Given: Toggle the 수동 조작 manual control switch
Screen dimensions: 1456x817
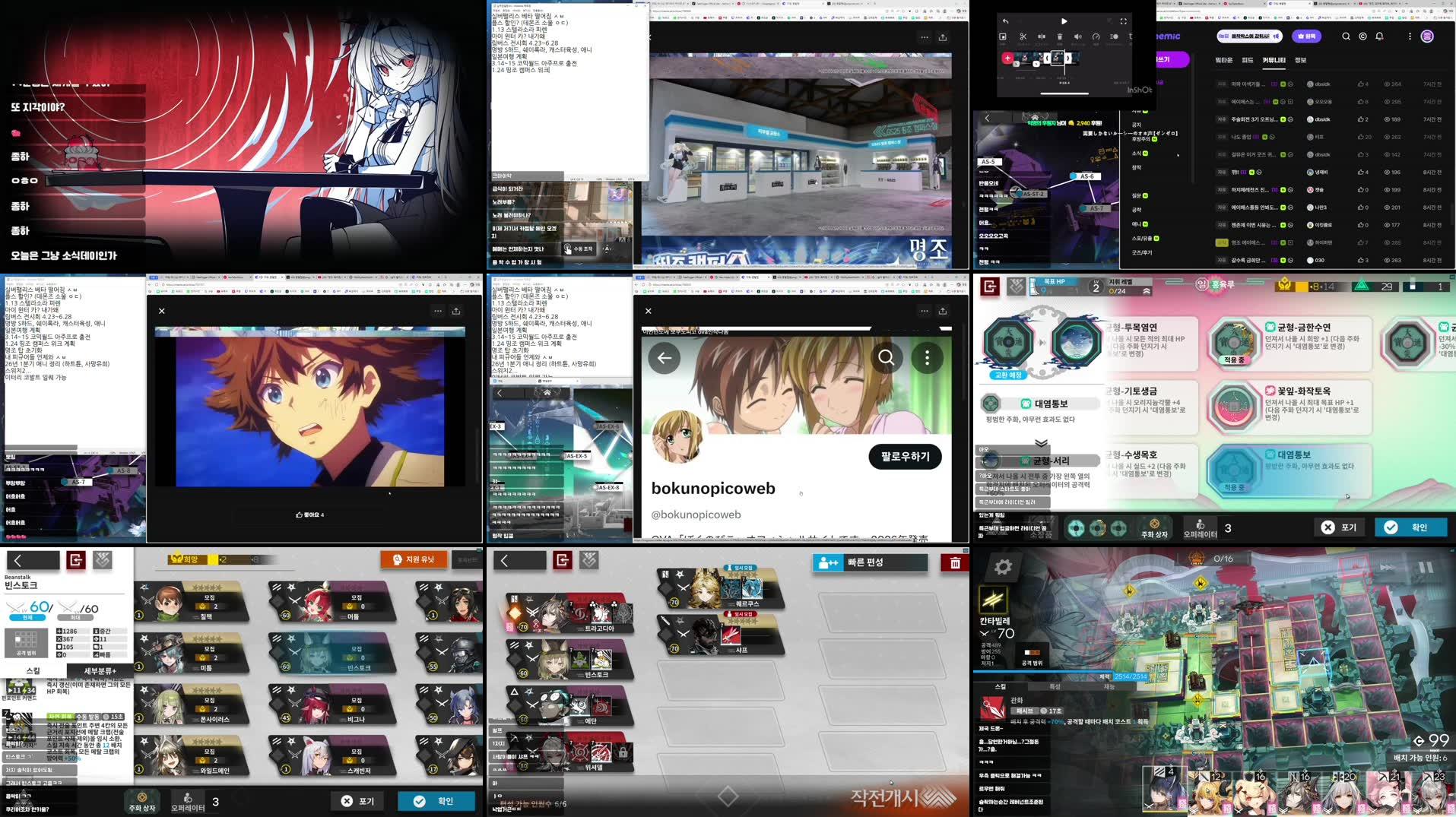Looking at the screenshot, I should tap(579, 250).
